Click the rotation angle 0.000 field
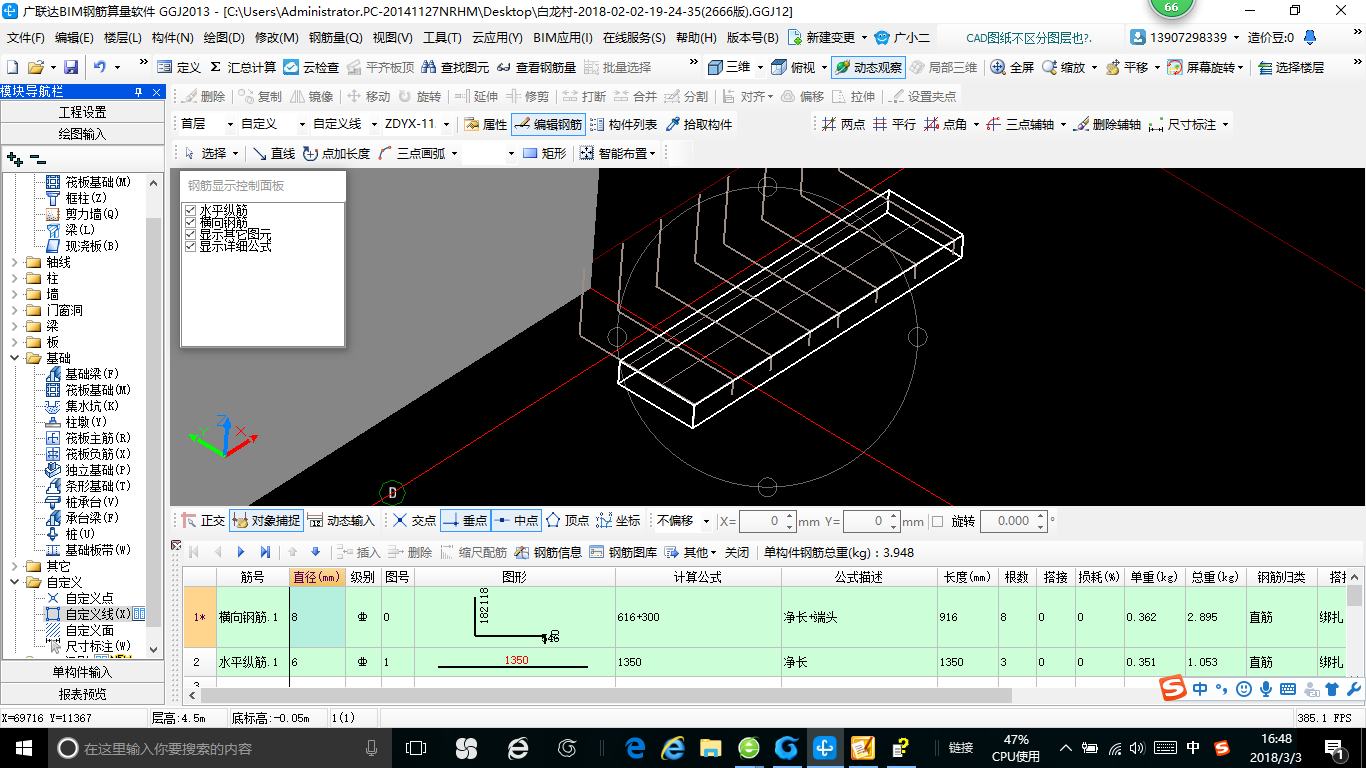This screenshot has height=768, width=1366. pyautogui.click(x=1012, y=521)
